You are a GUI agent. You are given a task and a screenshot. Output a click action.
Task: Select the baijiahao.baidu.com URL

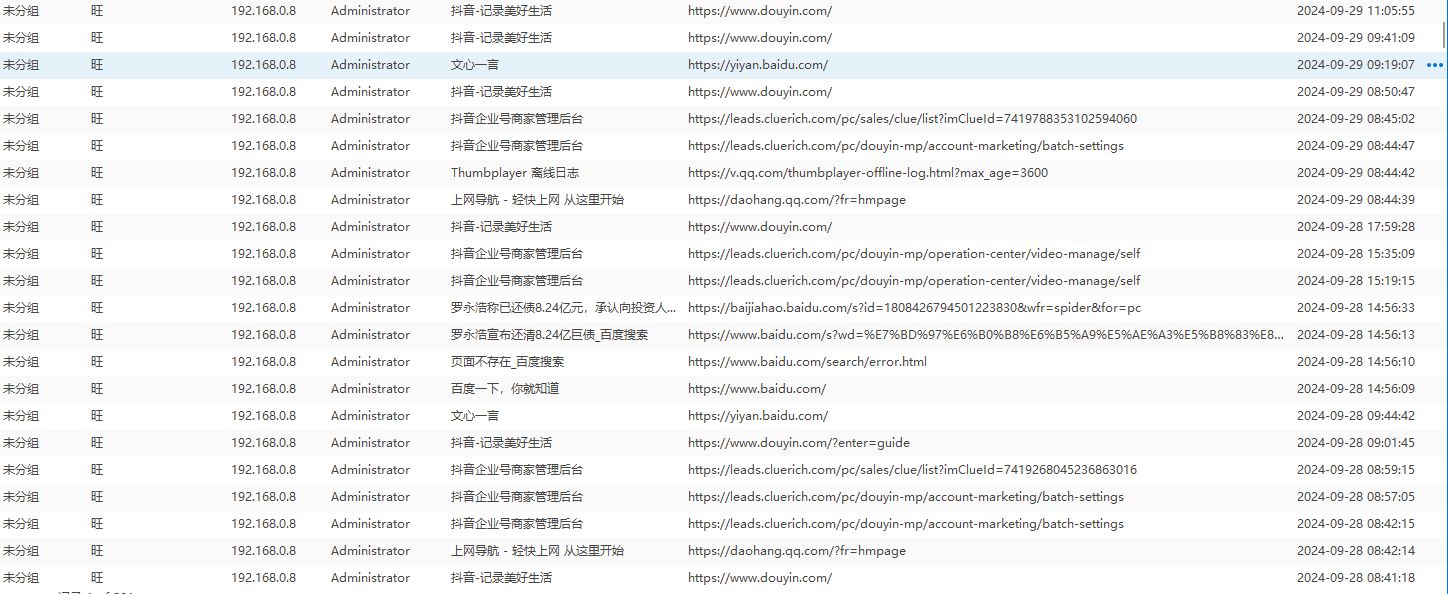(x=914, y=308)
